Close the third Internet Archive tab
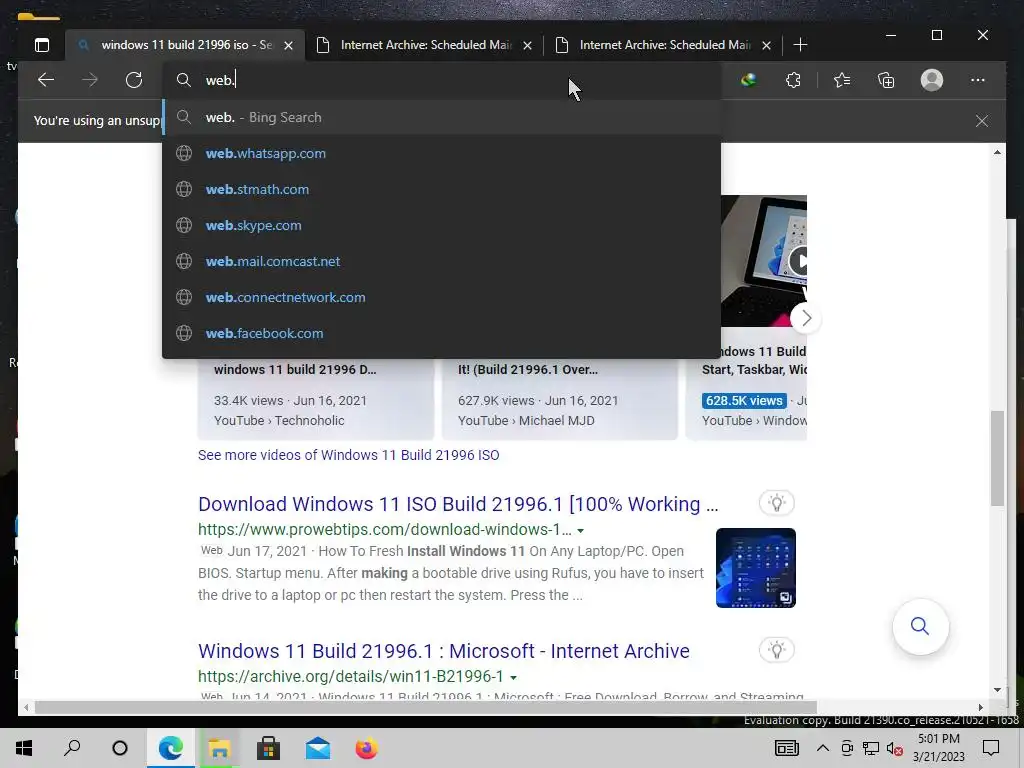This screenshot has height=768, width=1024. 767,46
